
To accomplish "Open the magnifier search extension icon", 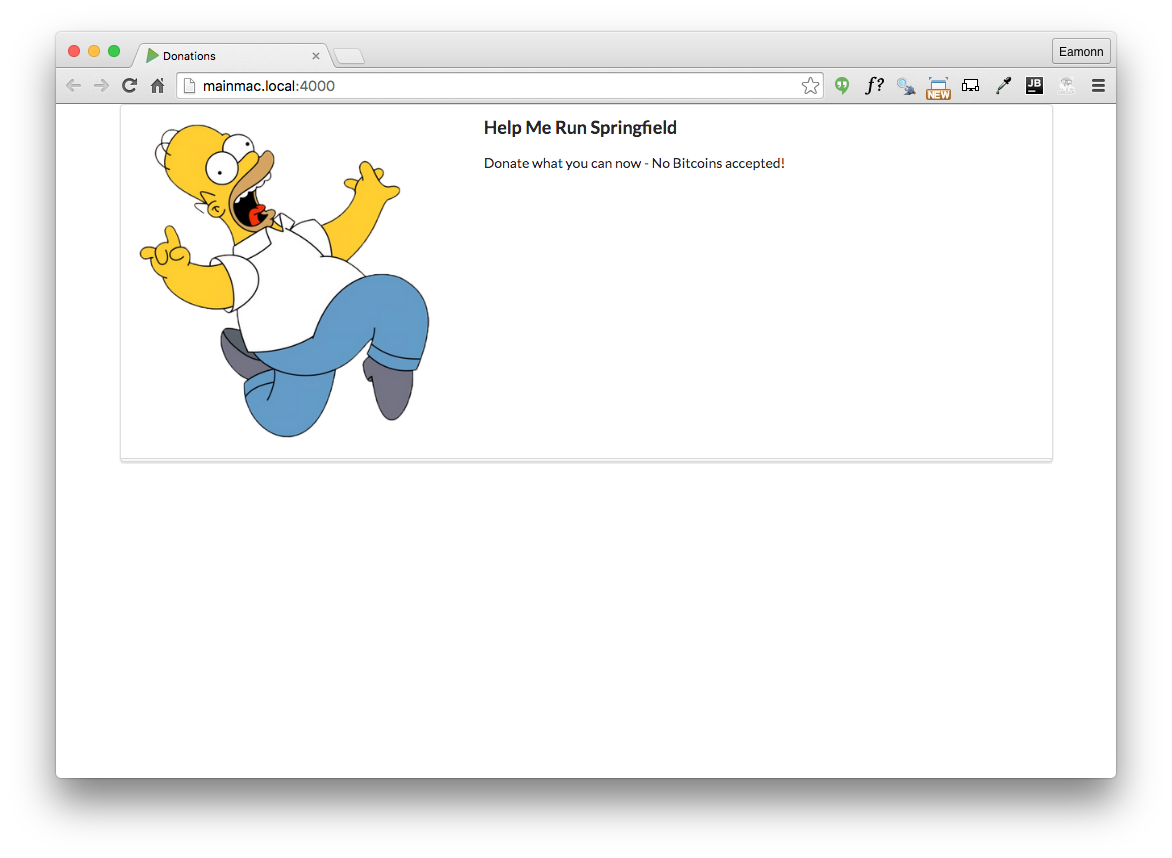I will (906, 87).
